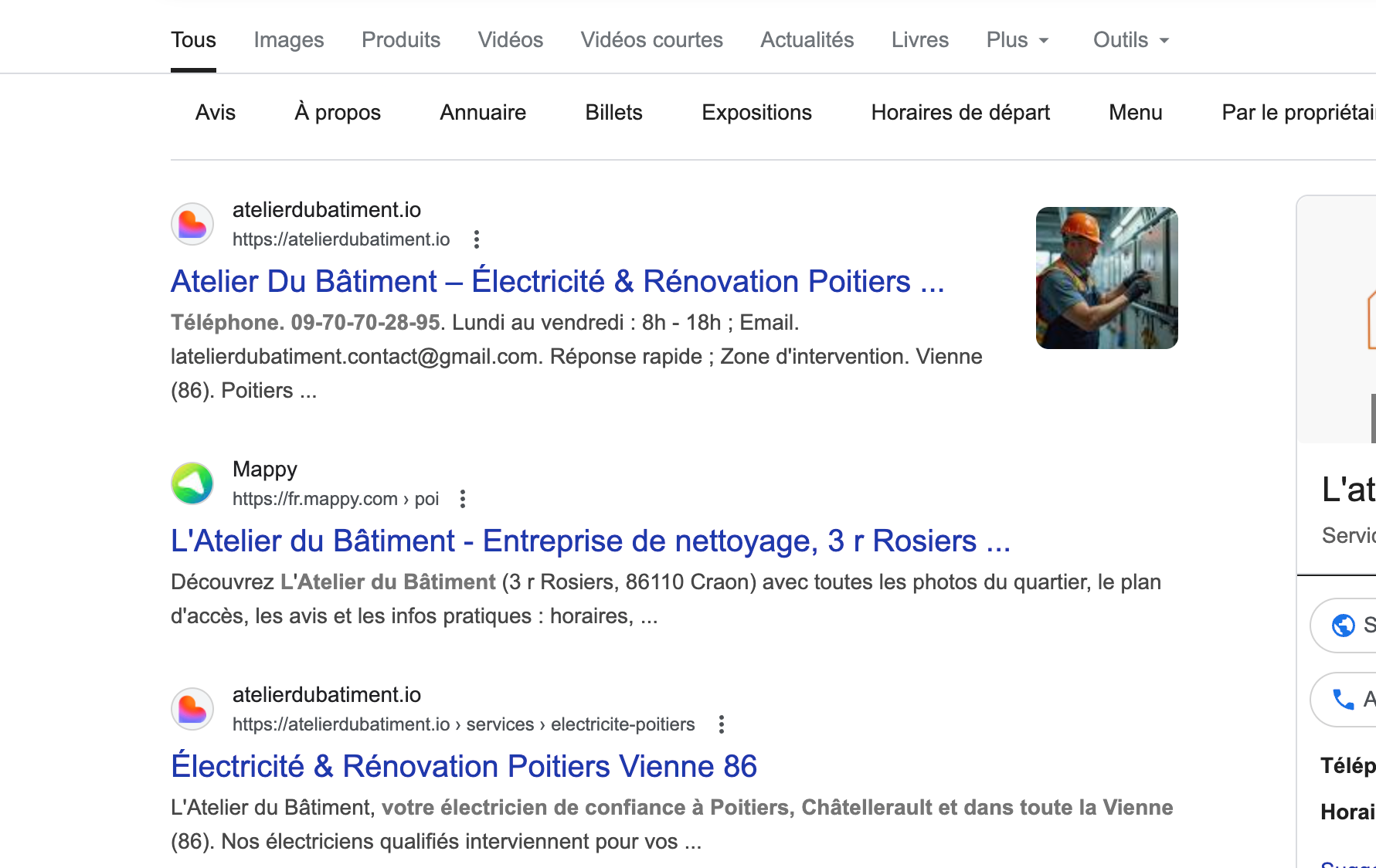Switch to the Images tab
1376x868 pixels.
pos(289,40)
